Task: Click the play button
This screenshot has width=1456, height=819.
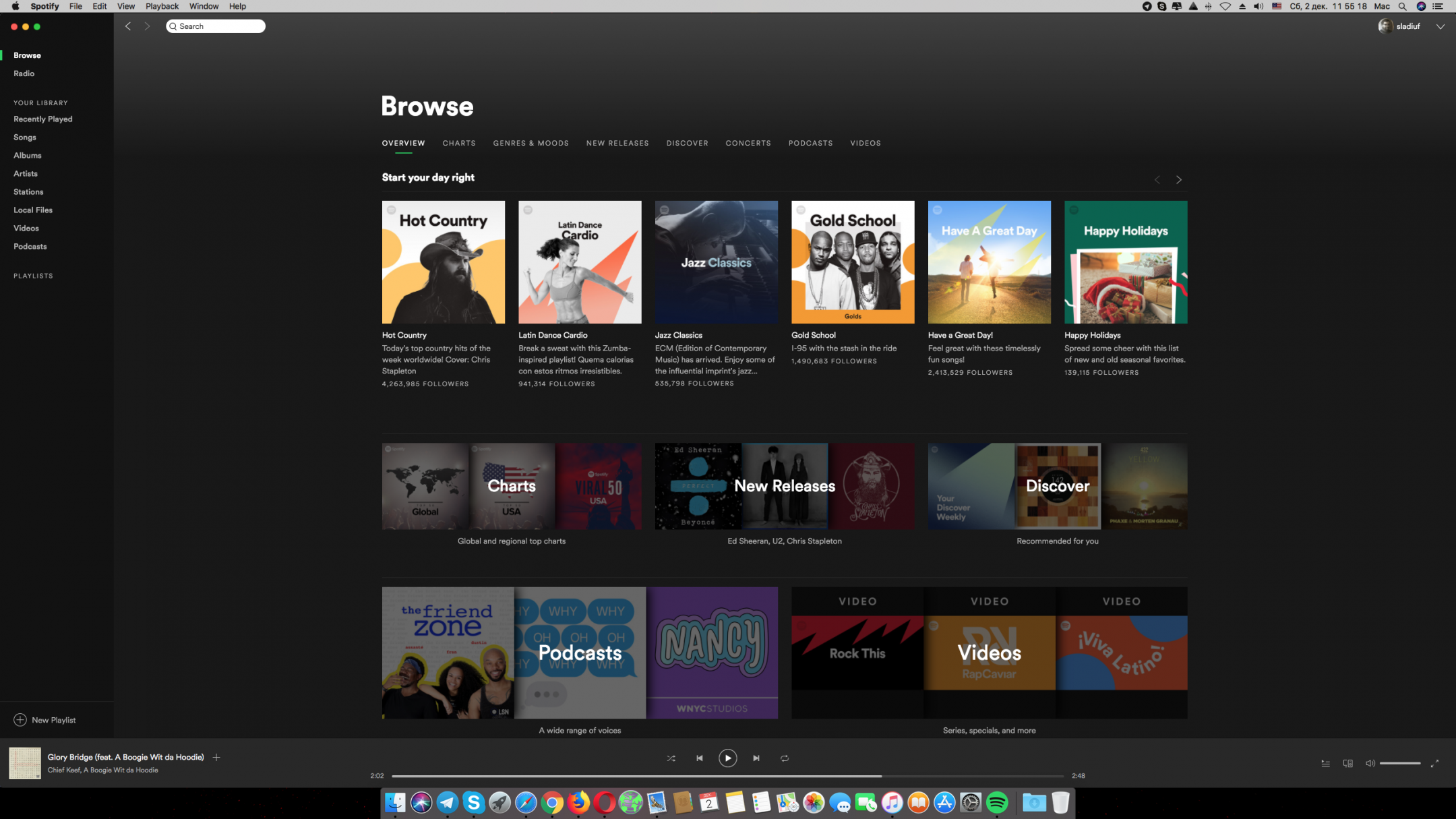Action: click(x=727, y=758)
